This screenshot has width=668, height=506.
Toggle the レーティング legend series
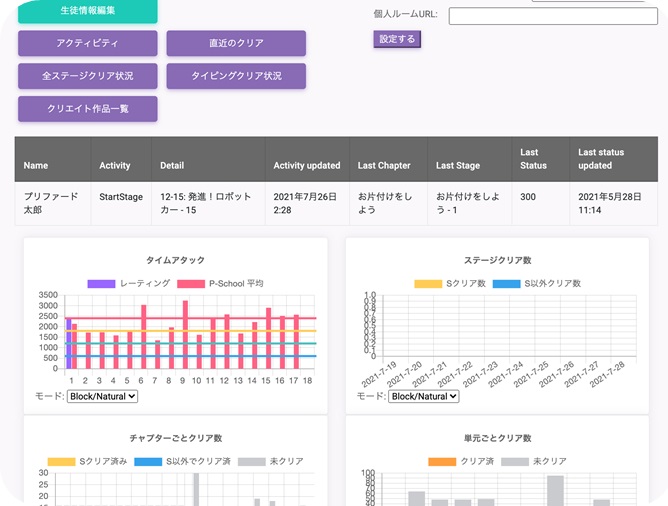128,284
